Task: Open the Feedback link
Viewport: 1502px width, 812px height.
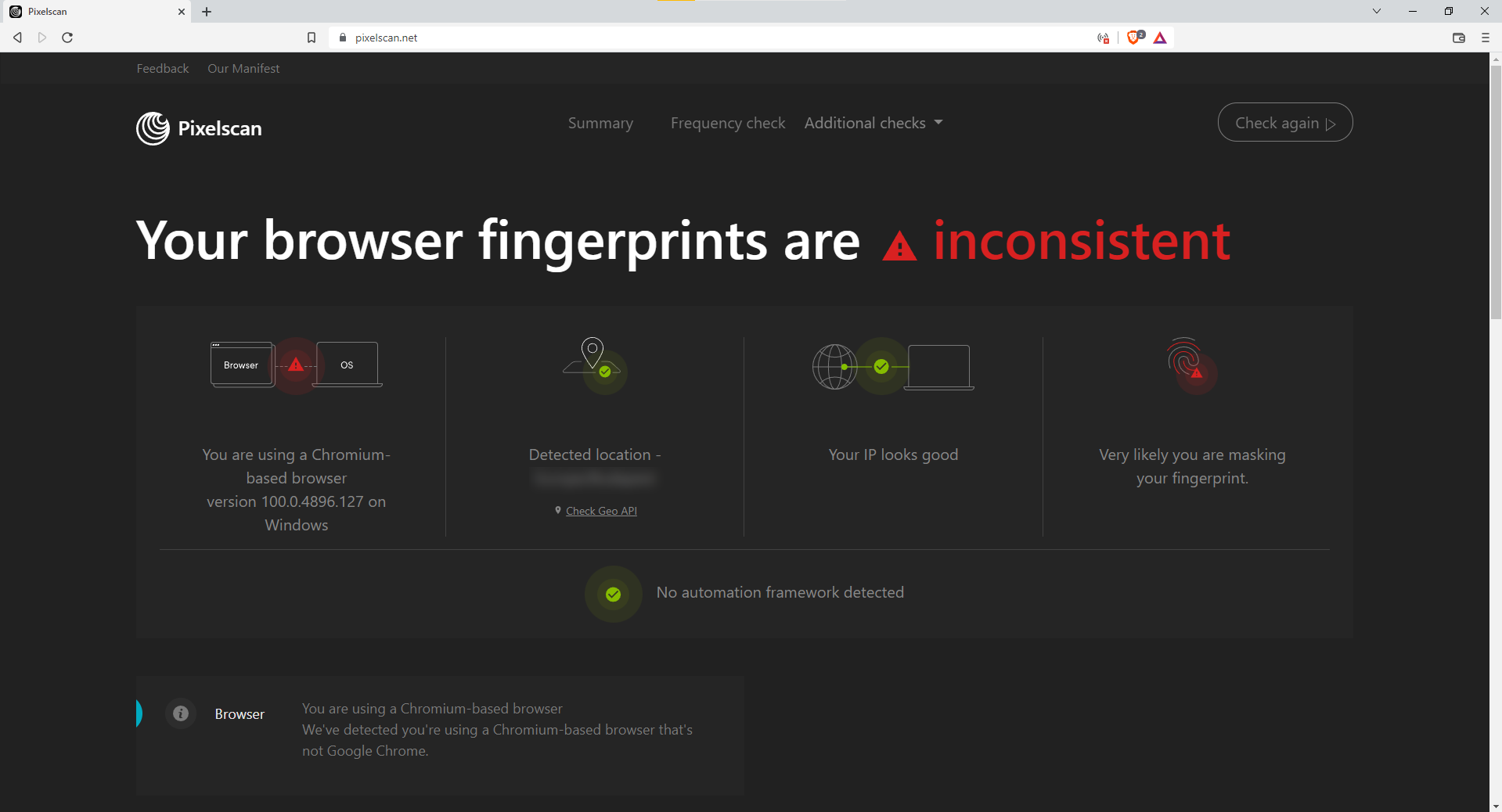Action: click(163, 68)
